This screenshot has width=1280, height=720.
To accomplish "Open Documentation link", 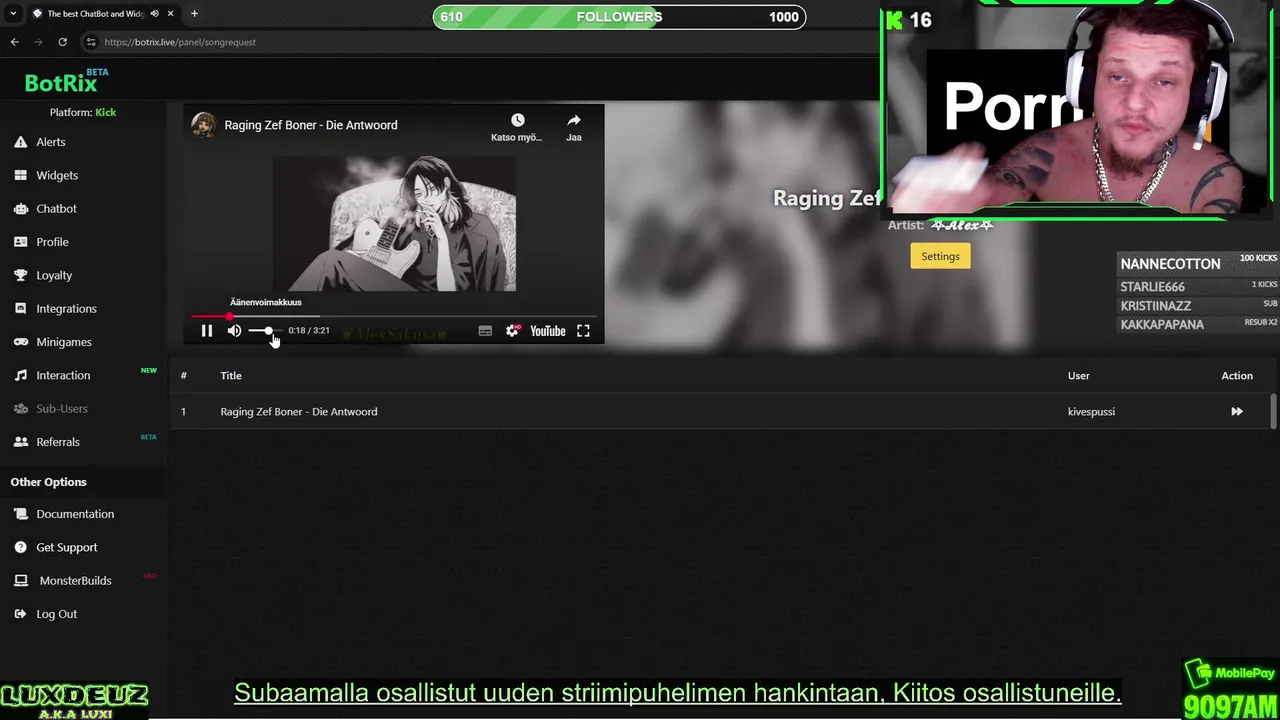I will [x=75, y=514].
